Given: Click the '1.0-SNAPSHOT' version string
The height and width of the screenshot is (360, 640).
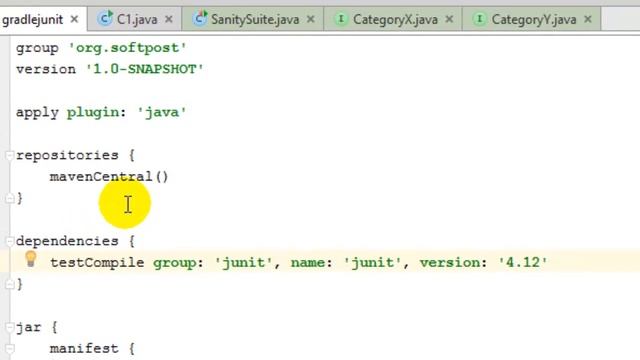Looking at the screenshot, I should 144,69.
